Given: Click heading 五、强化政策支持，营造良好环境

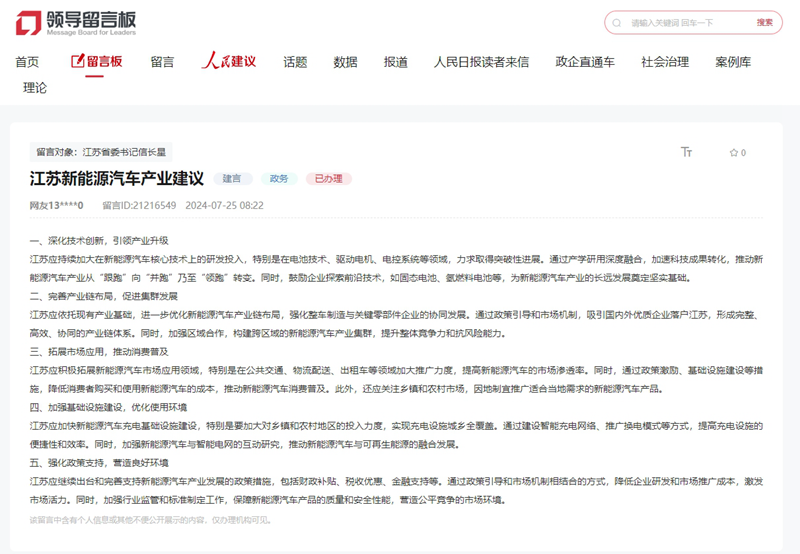Looking at the screenshot, I should click(x=99, y=463).
